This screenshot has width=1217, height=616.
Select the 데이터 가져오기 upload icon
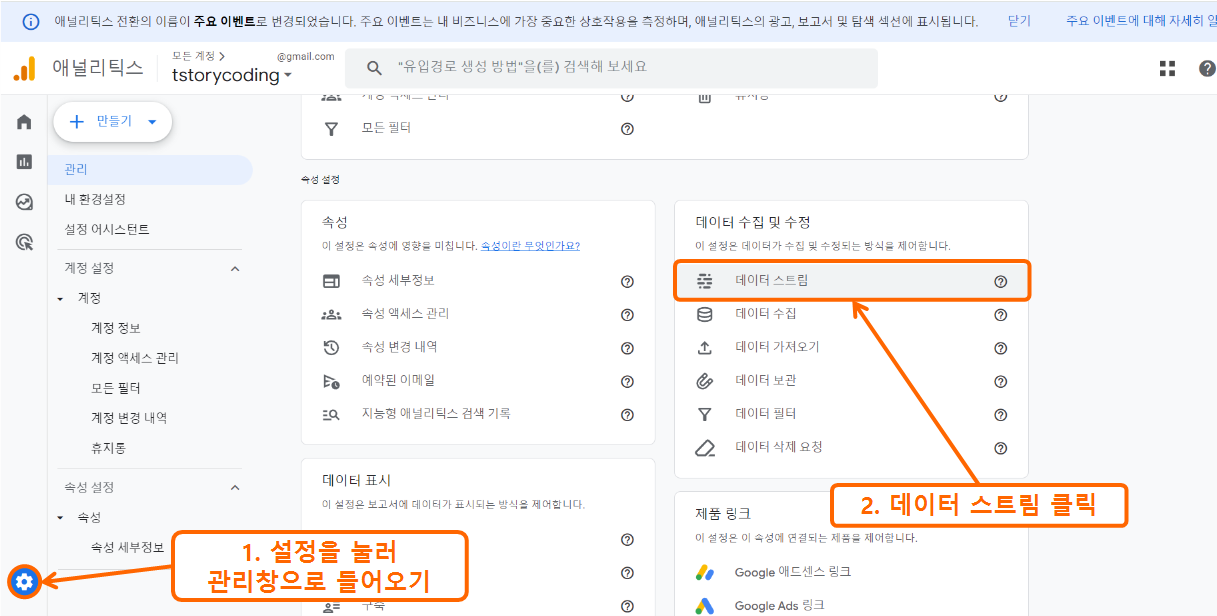[x=704, y=348]
